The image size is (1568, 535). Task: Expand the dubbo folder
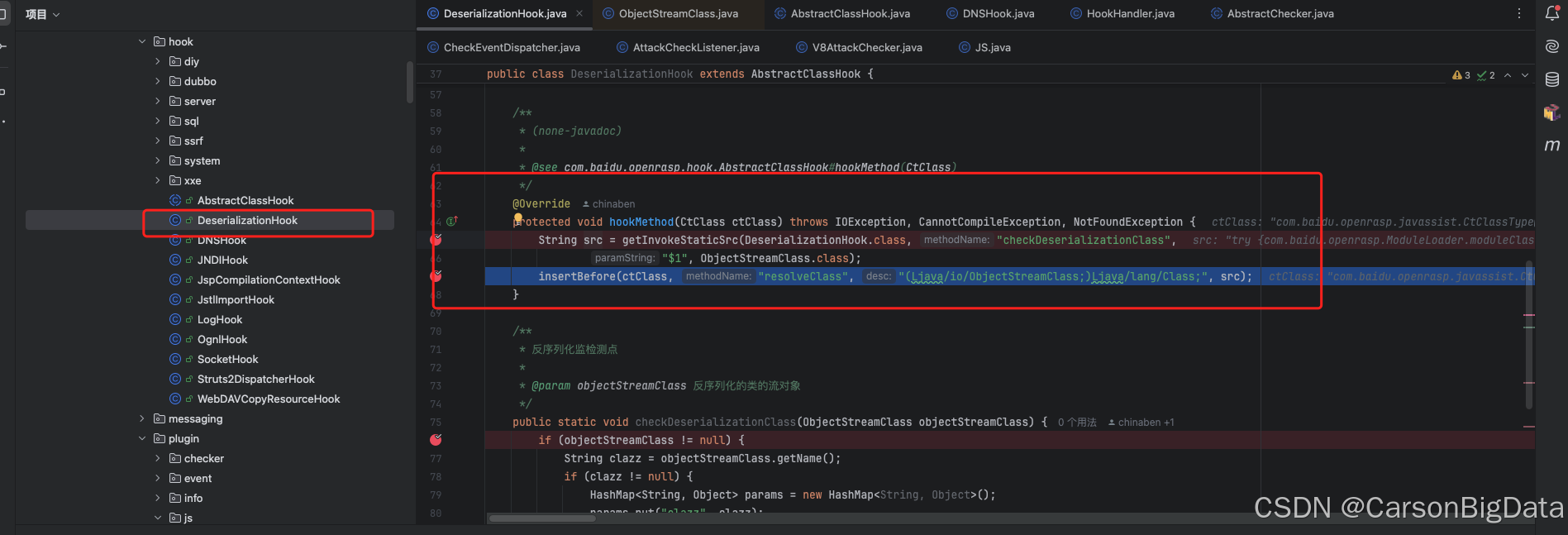(x=158, y=81)
